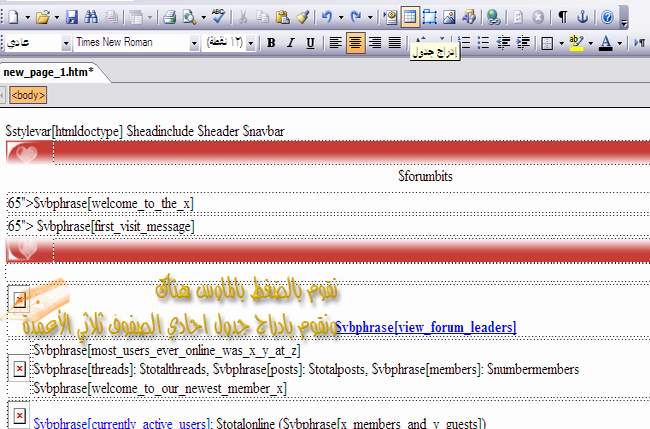Viewport: 650px width, 429px height.
Task: Follow the $vbphrase[view_forum_leaders] link
Action: tap(425, 327)
